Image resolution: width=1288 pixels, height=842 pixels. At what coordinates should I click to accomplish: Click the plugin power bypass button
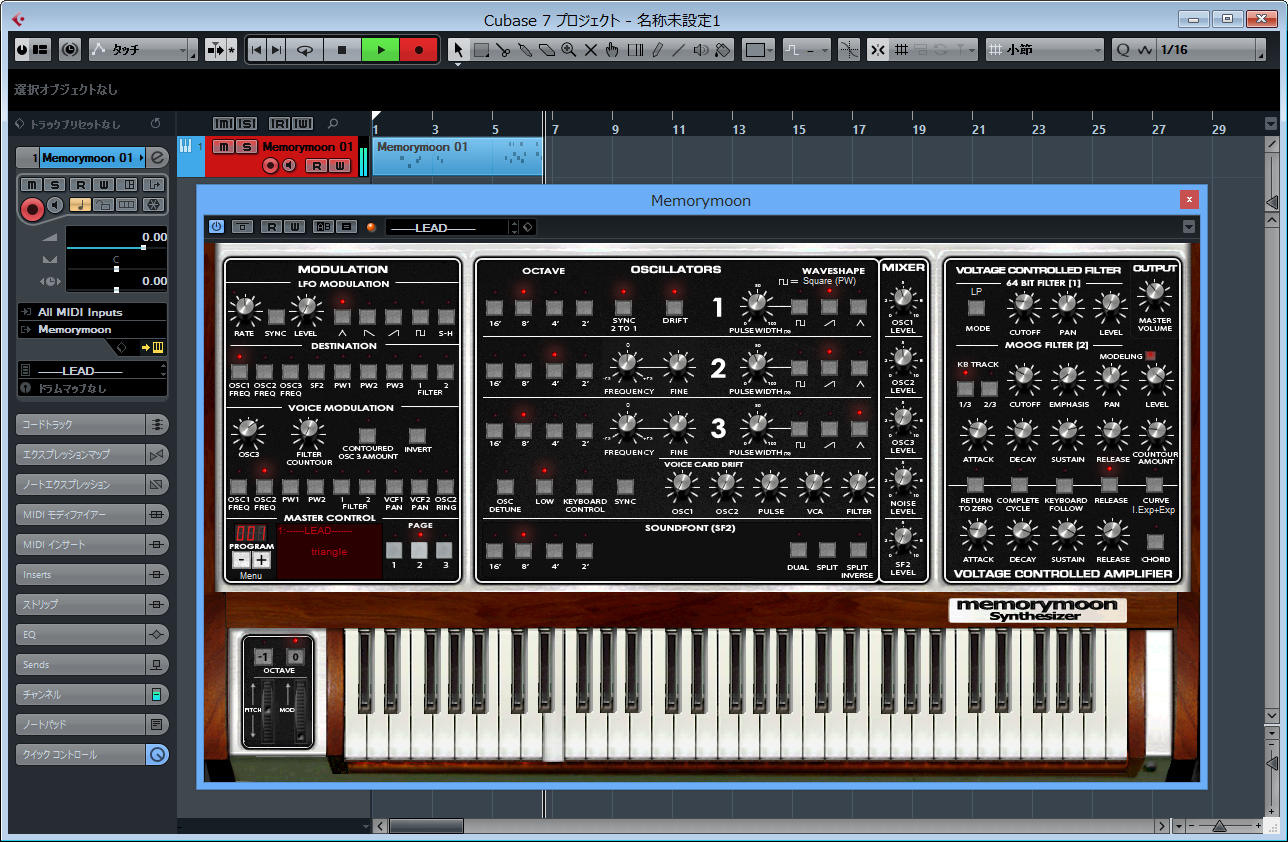216,227
